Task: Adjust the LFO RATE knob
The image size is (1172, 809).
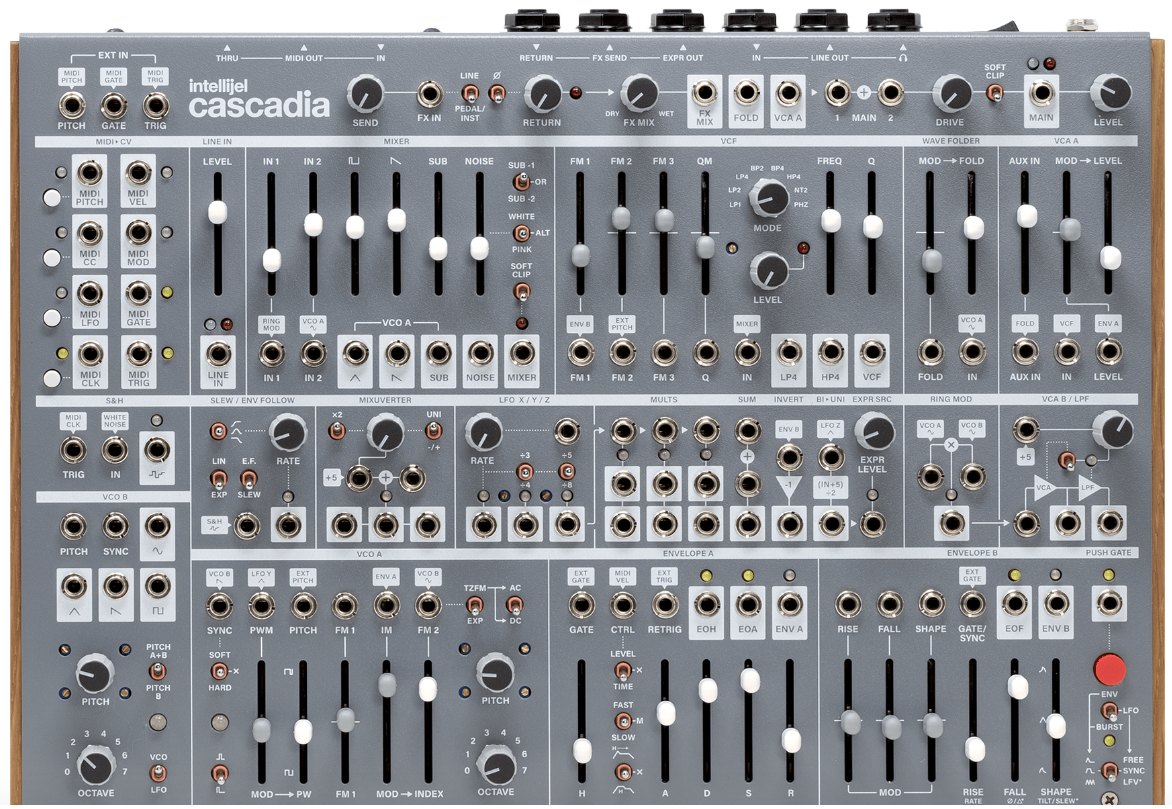Action: tap(484, 433)
